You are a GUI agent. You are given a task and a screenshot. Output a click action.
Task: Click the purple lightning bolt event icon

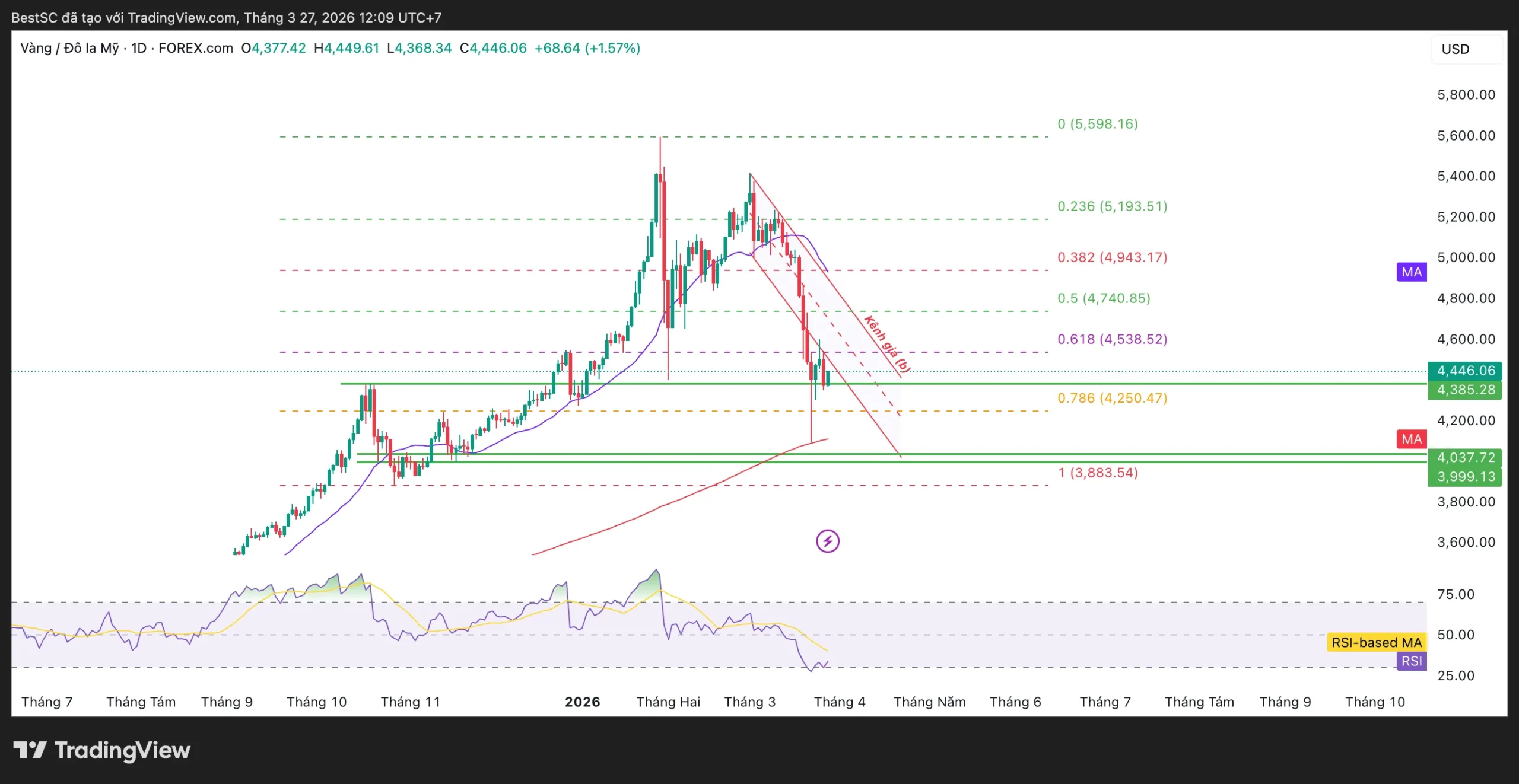[x=827, y=541]
